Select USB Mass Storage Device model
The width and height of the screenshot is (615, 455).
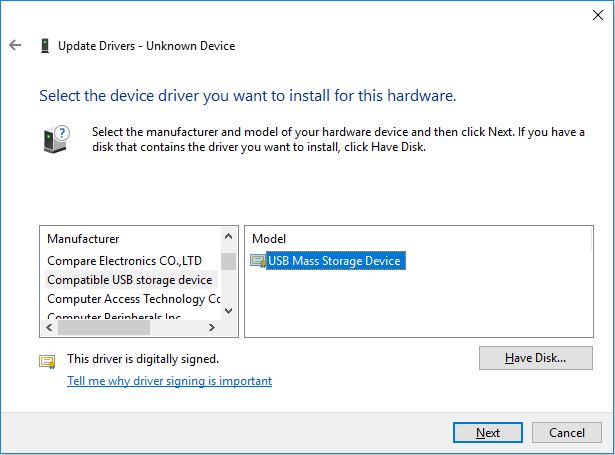(333, 261)
